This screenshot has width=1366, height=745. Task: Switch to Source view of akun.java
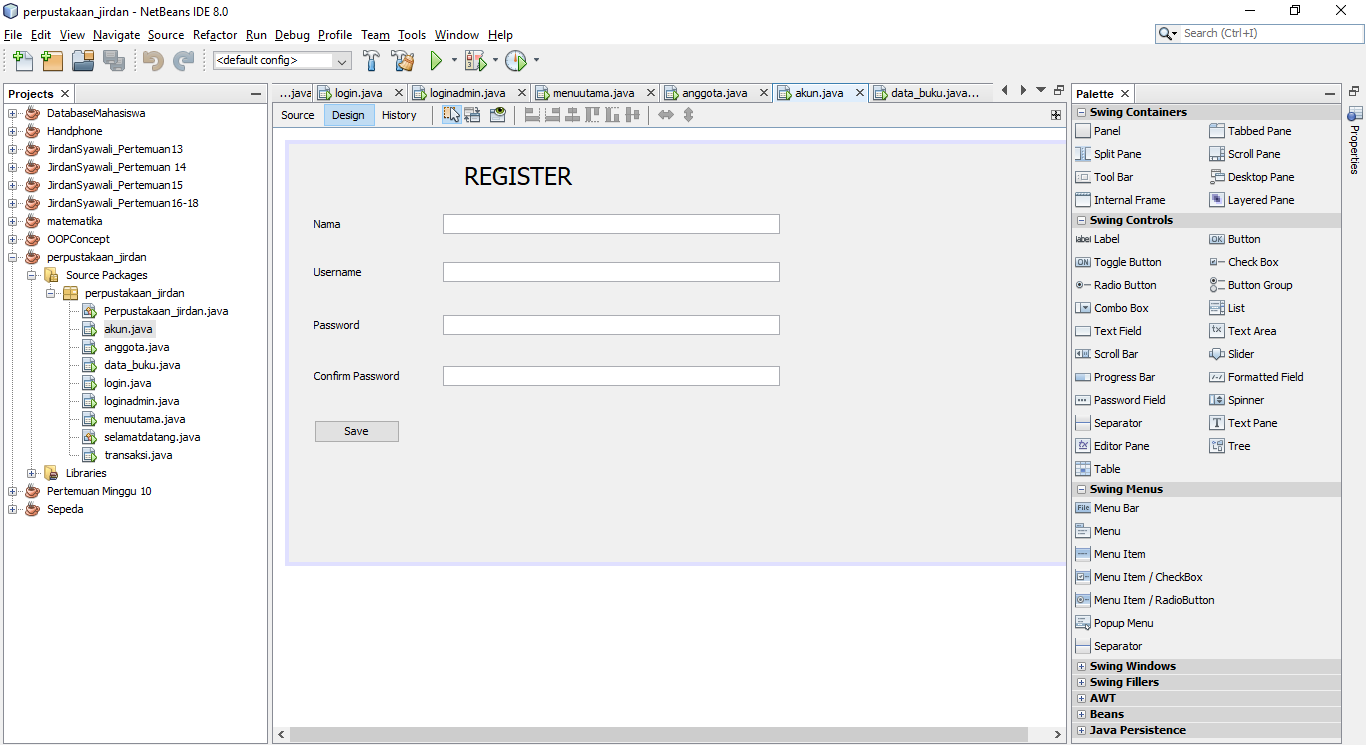click(x=297, y=115)
